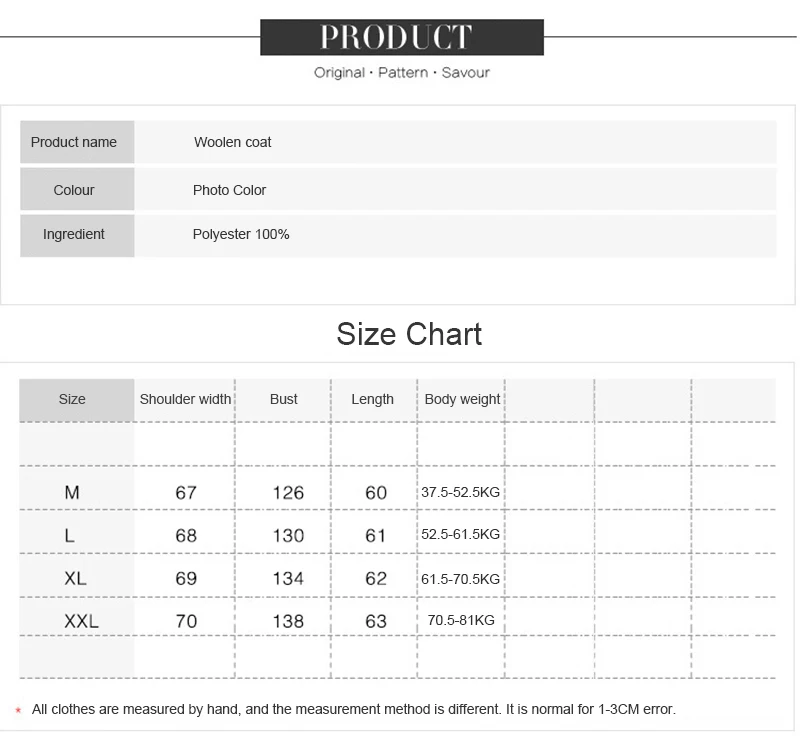Click the Photo Color value
The height and width of the screenshot is (745, 800).
click(x=230, y=190)
